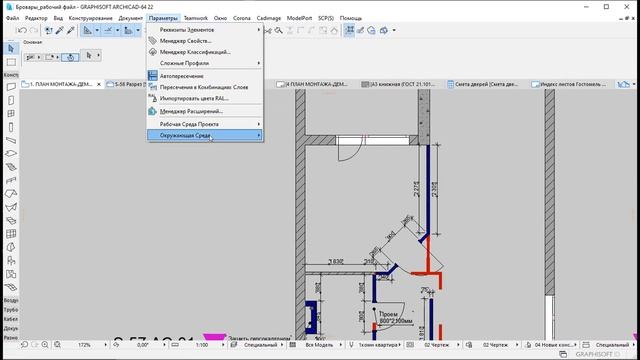Close the 1. ПЛАН МОНТАЖА-ДЕМ tab
The height and width of the screenshot is (360, 640).
click(99, 84)
